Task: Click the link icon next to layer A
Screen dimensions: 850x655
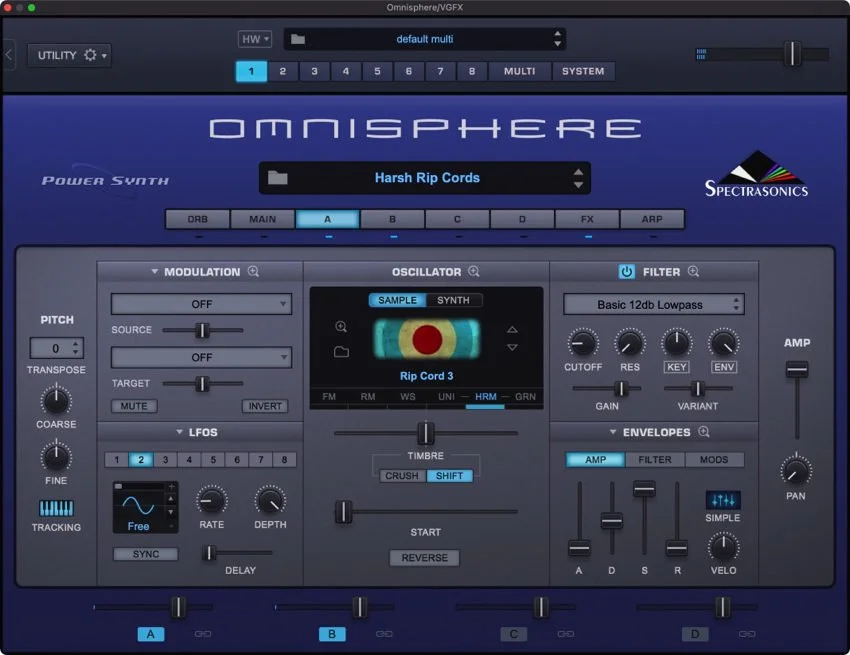Action: (x=203, y=634)
